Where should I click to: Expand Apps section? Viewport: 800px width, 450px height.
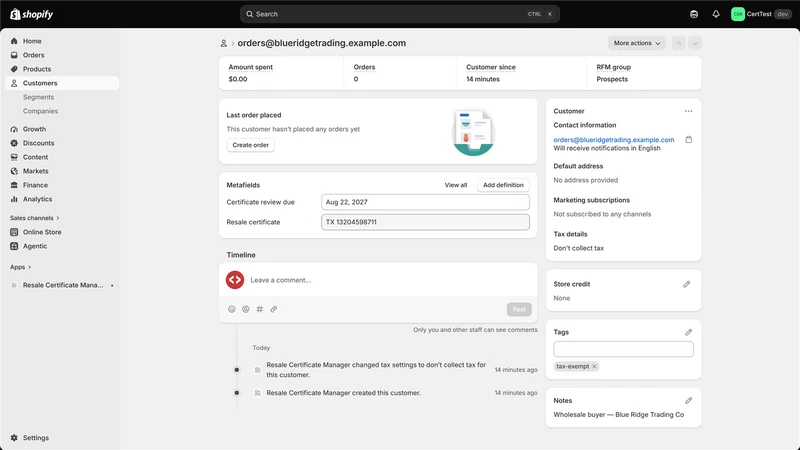20,267
